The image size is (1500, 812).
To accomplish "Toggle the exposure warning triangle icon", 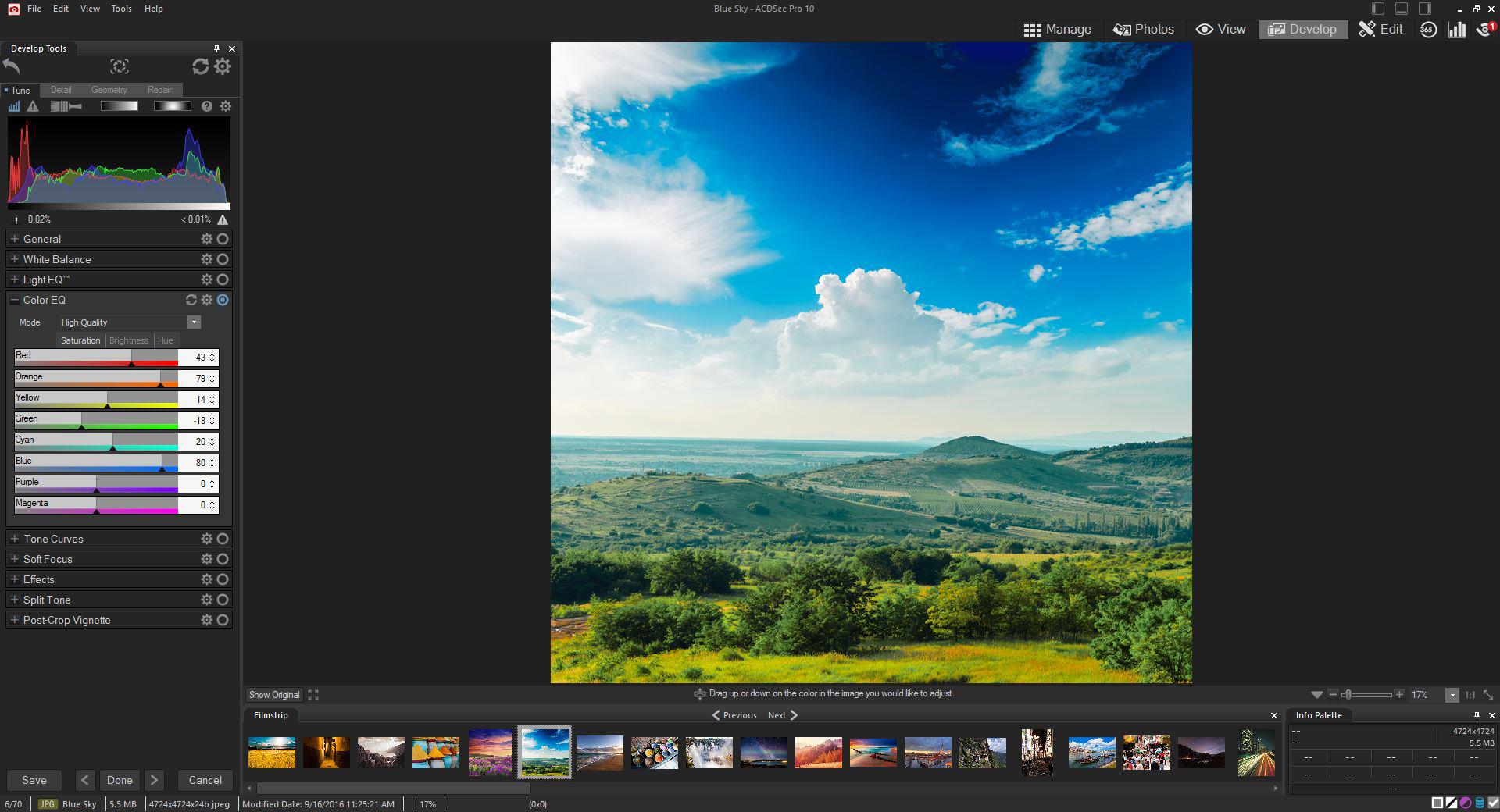I will pos(33,106).
